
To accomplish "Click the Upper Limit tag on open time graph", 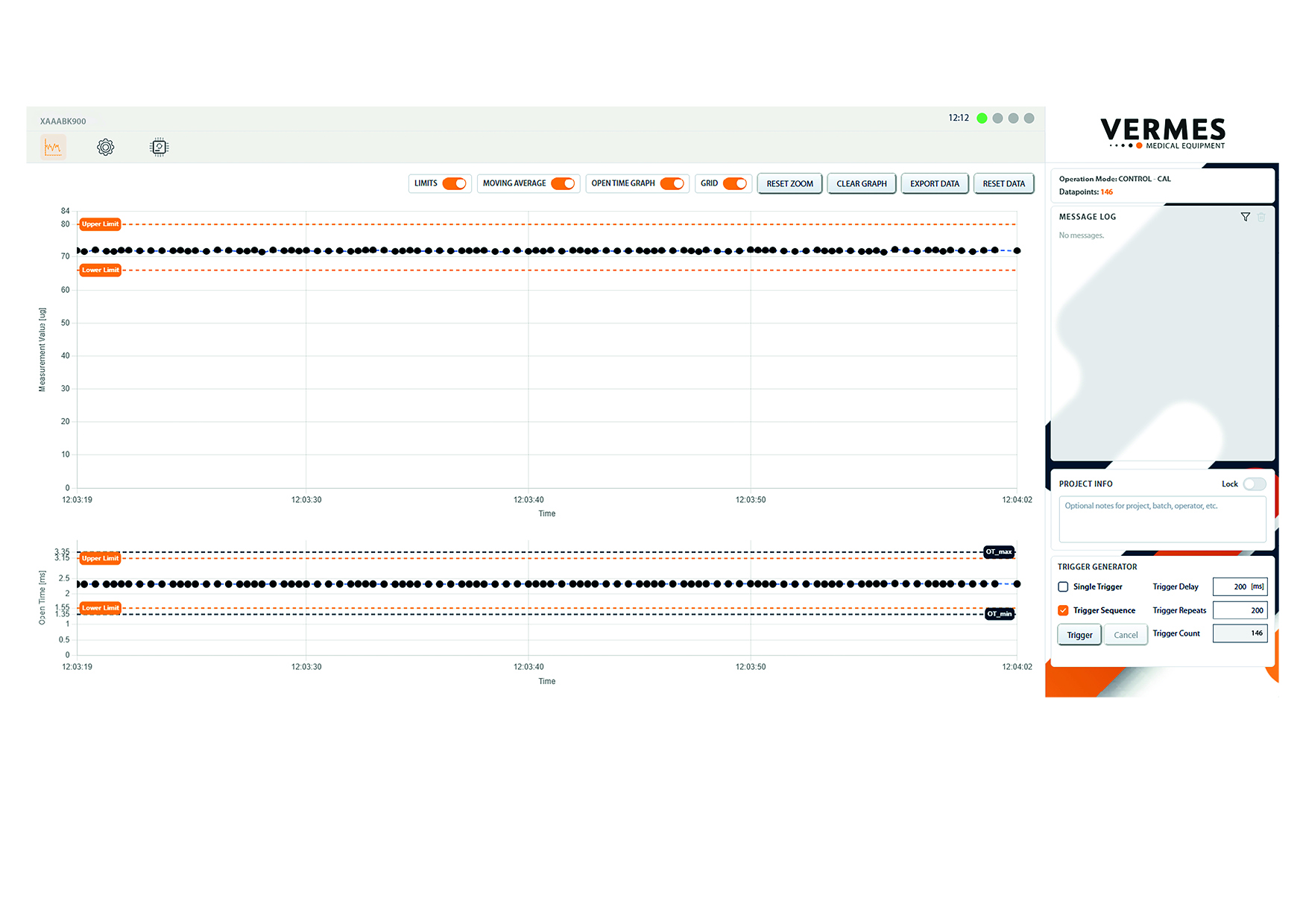I will pyautogui.click(x=100, y=558).
